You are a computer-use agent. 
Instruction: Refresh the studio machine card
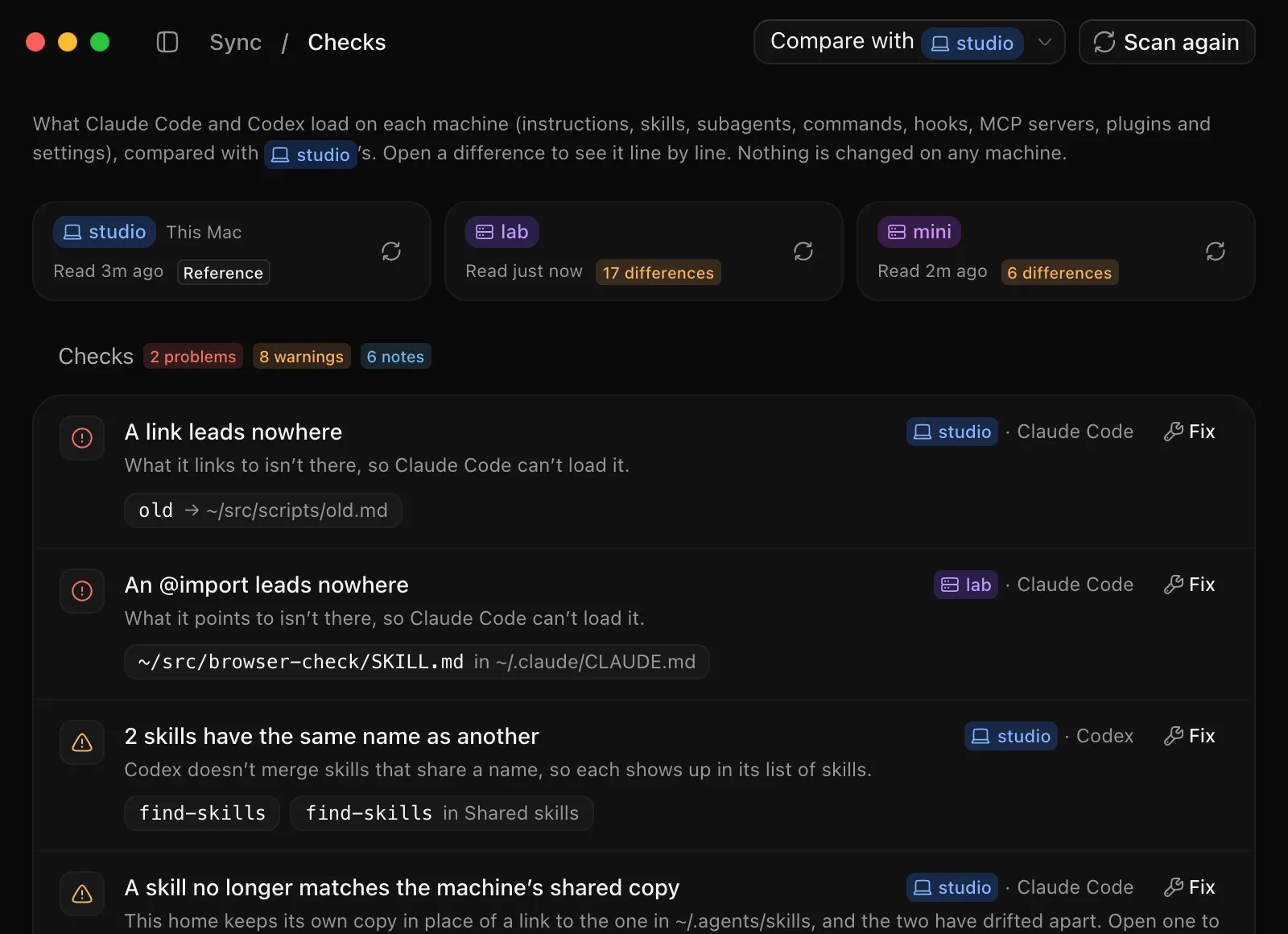point(391,252)
